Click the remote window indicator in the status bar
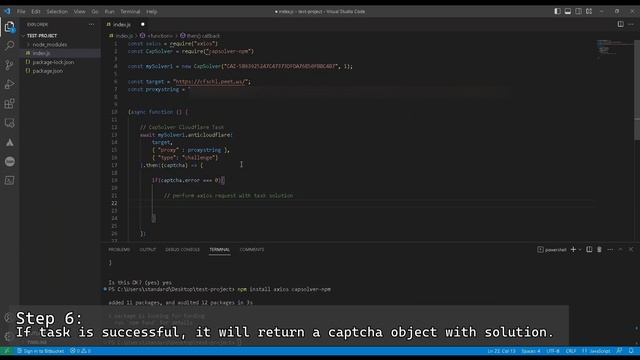The image size is (640, 360). click(6, 351)
